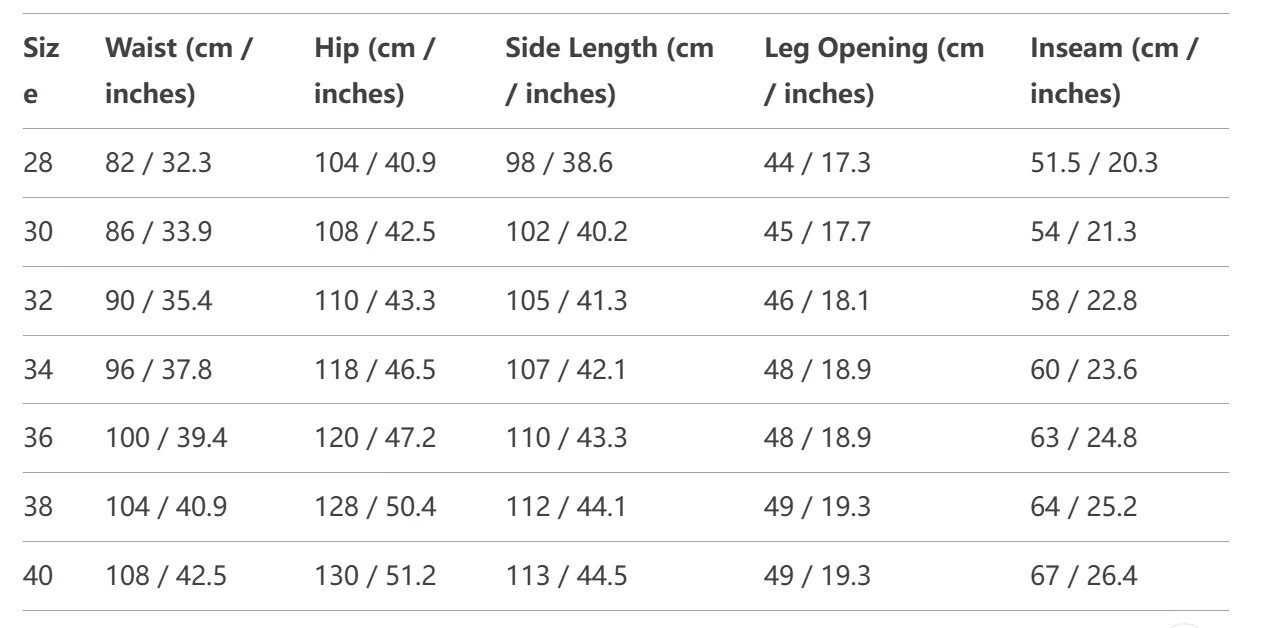Click side length value 113 / 44.5
This screenshot has height=628, width=1265.
click(x=566, y=576)
